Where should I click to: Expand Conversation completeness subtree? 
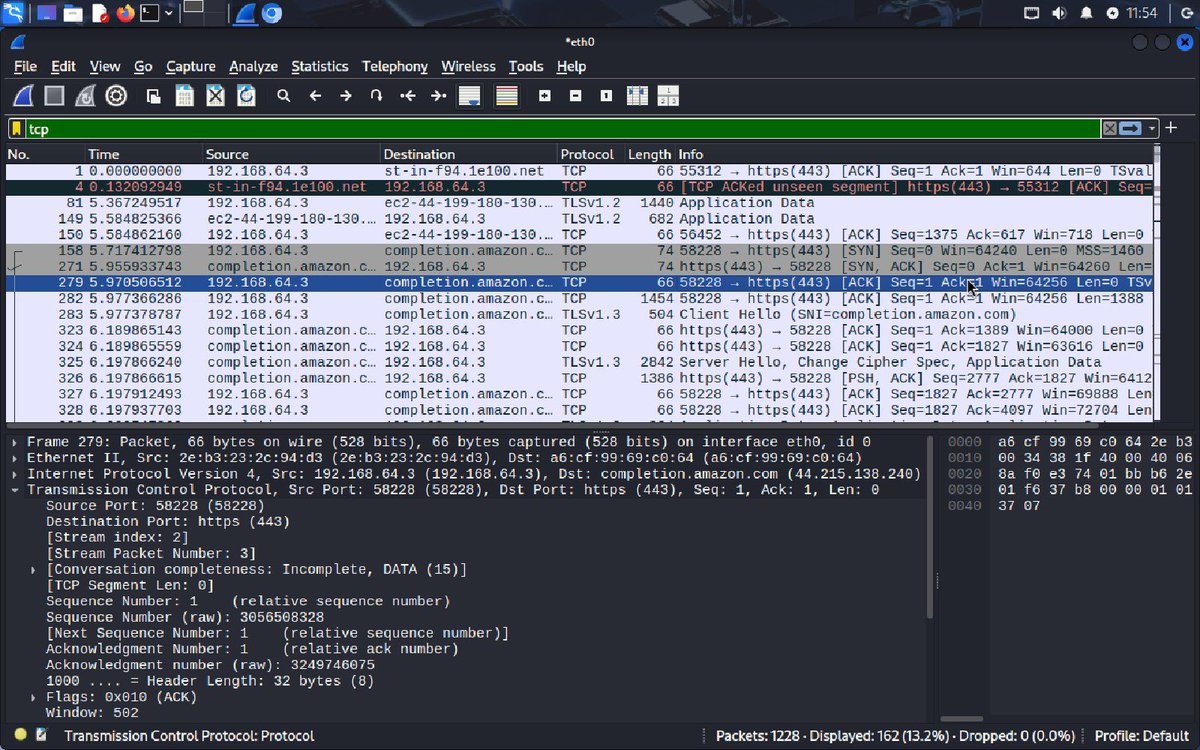pyautogui.click(x=35, y=569)
